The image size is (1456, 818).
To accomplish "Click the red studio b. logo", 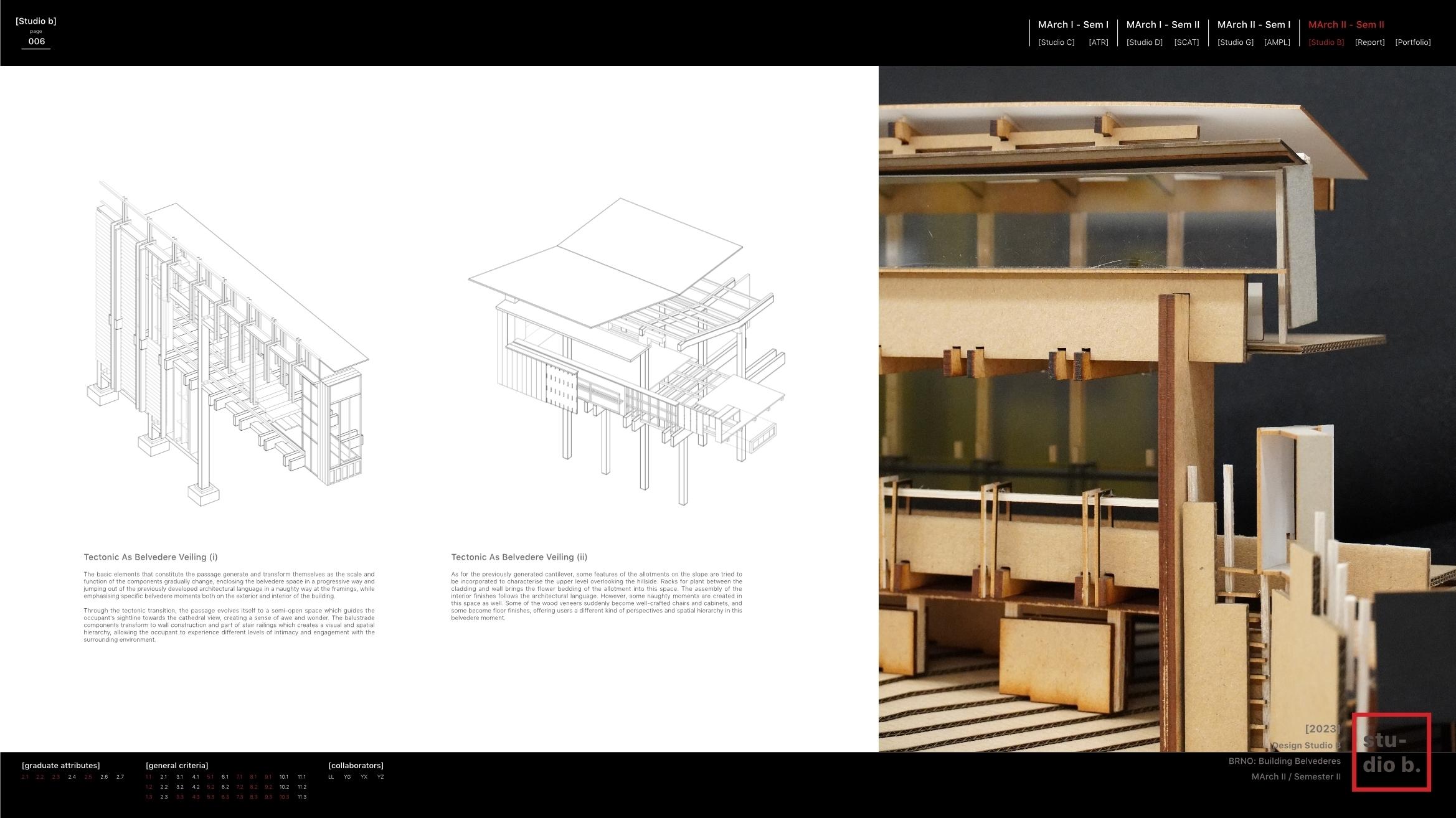I will coord(1391,752).
